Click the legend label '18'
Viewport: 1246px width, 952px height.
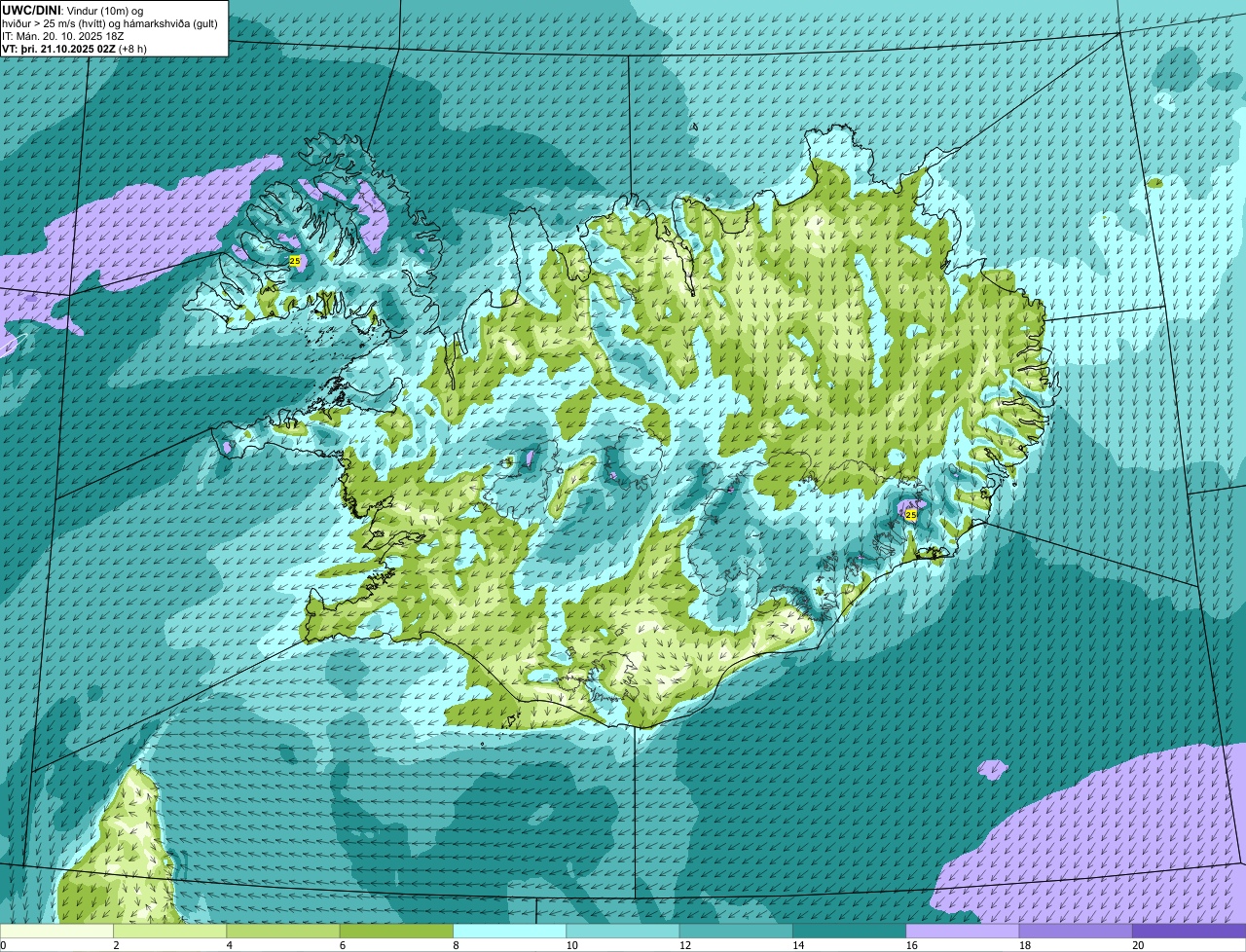(x=1024, y=945)
